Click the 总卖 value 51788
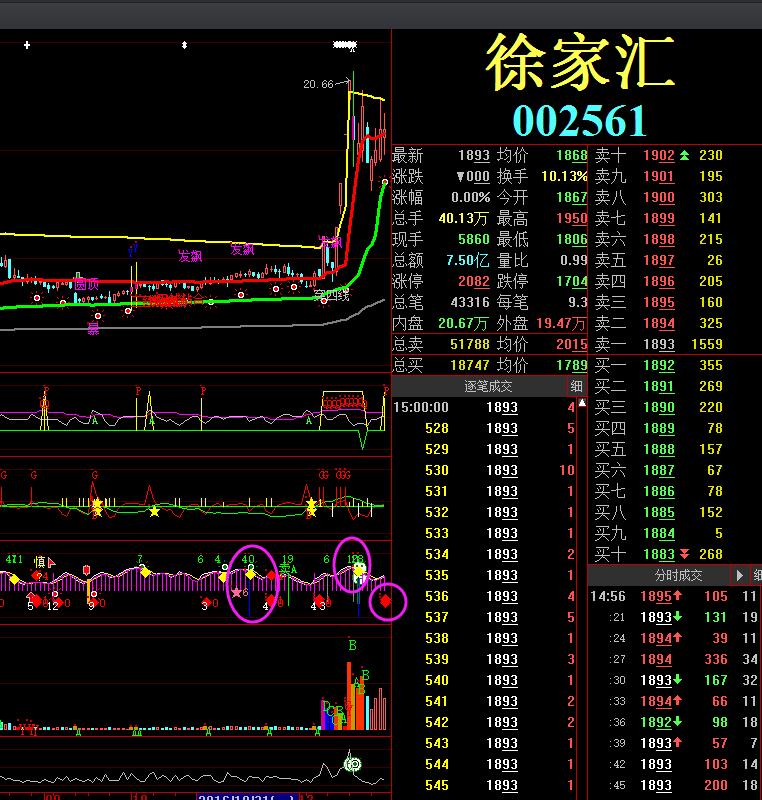 click(x=470, y=344)
